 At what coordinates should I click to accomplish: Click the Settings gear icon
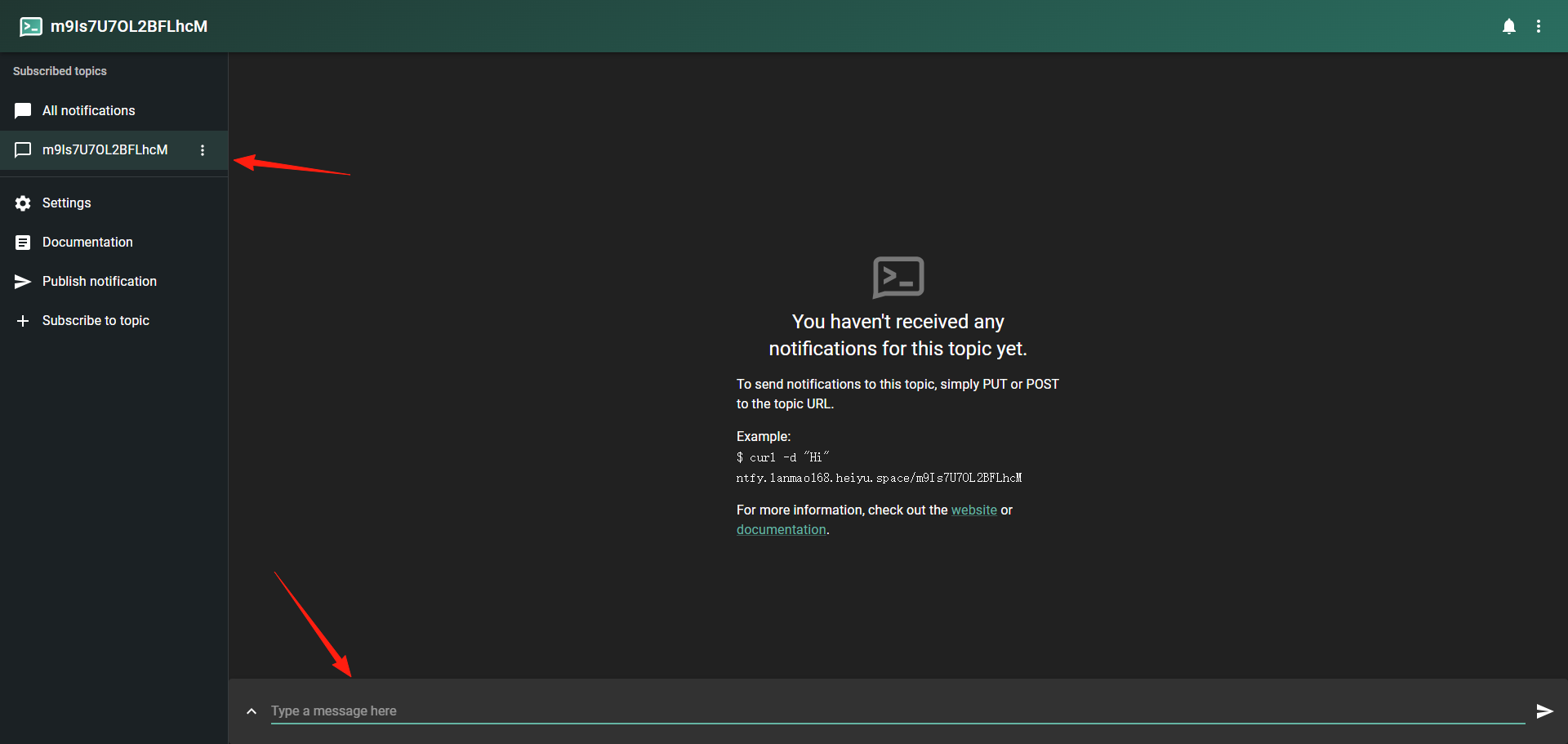[23, 203]
